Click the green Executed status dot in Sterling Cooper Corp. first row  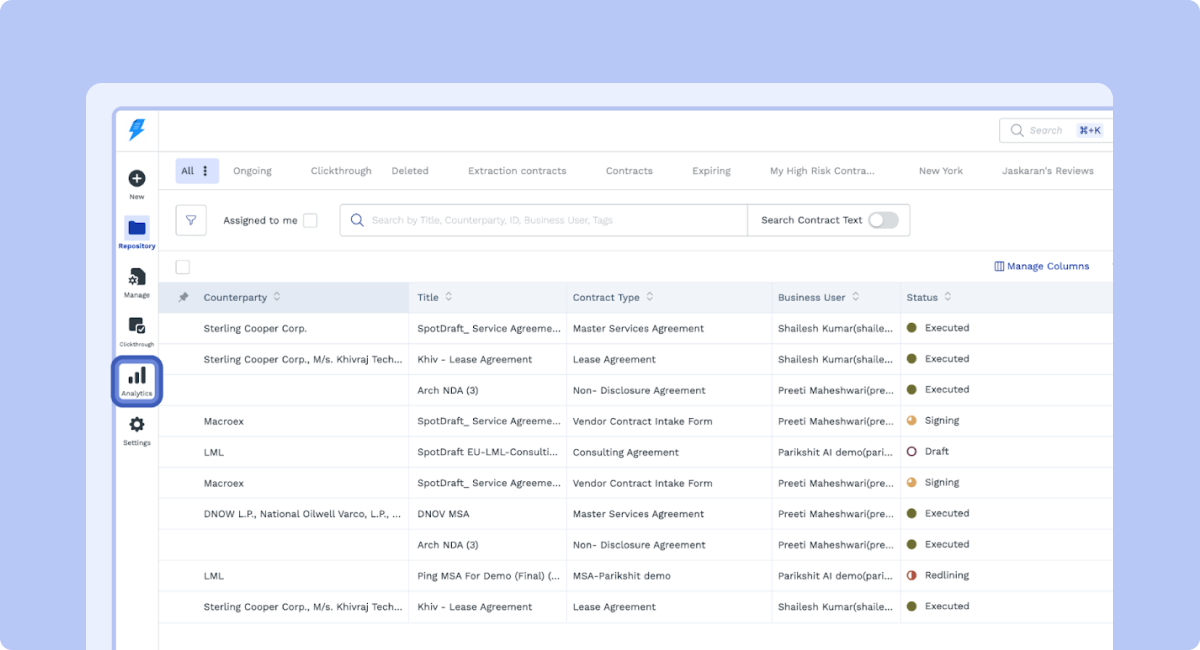coord(911,328)
